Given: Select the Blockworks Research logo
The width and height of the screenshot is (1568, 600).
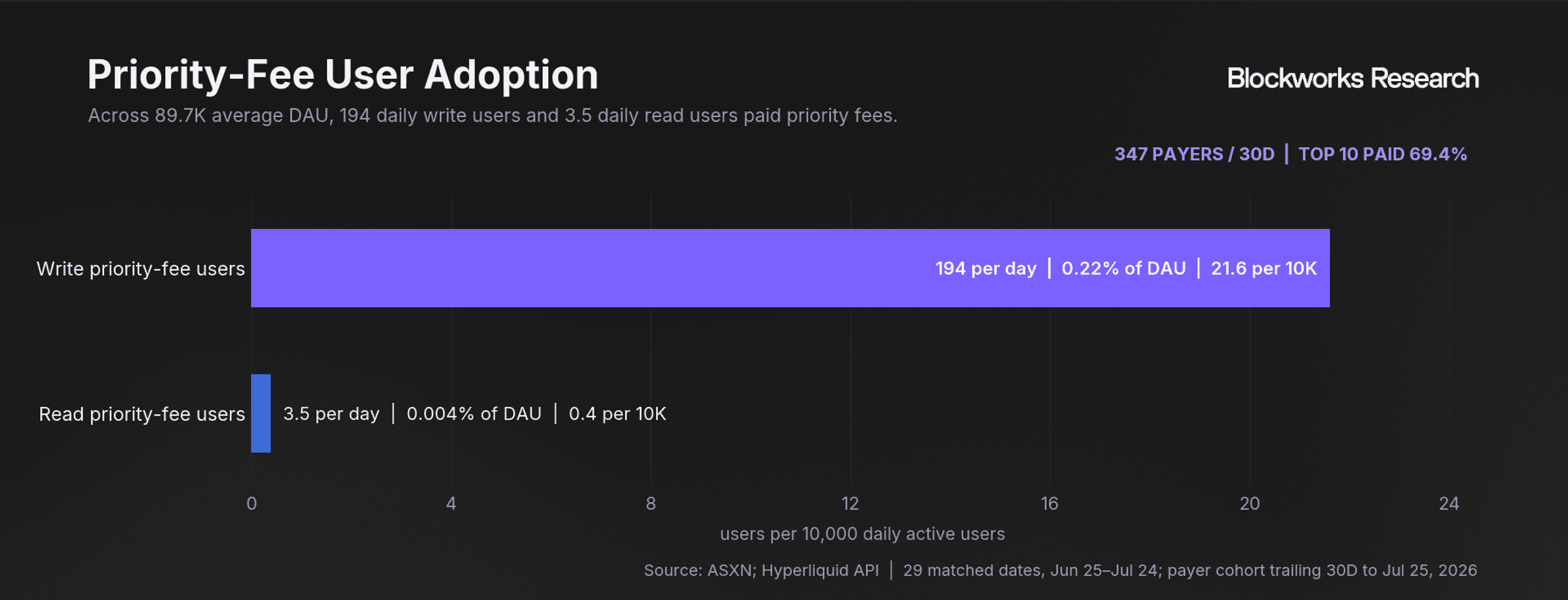Looking at the screenshot, I should click(1352, 78).
